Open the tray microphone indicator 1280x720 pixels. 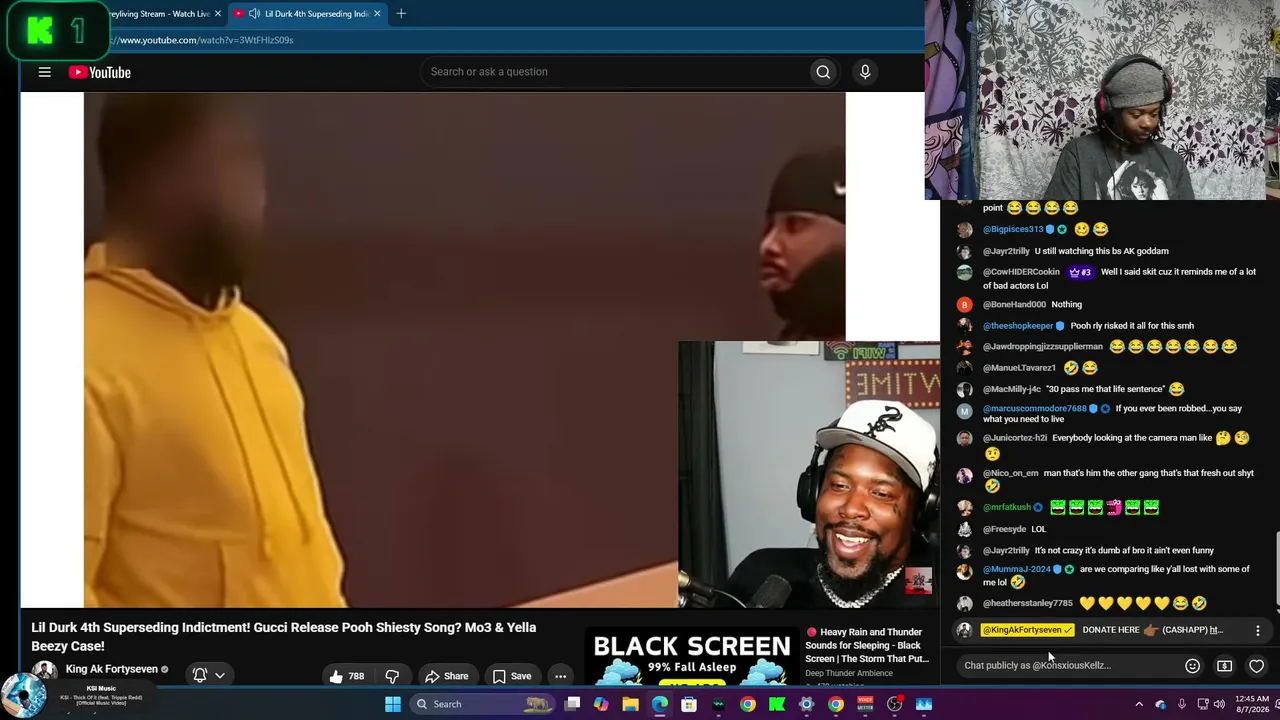click(1181, 704)
